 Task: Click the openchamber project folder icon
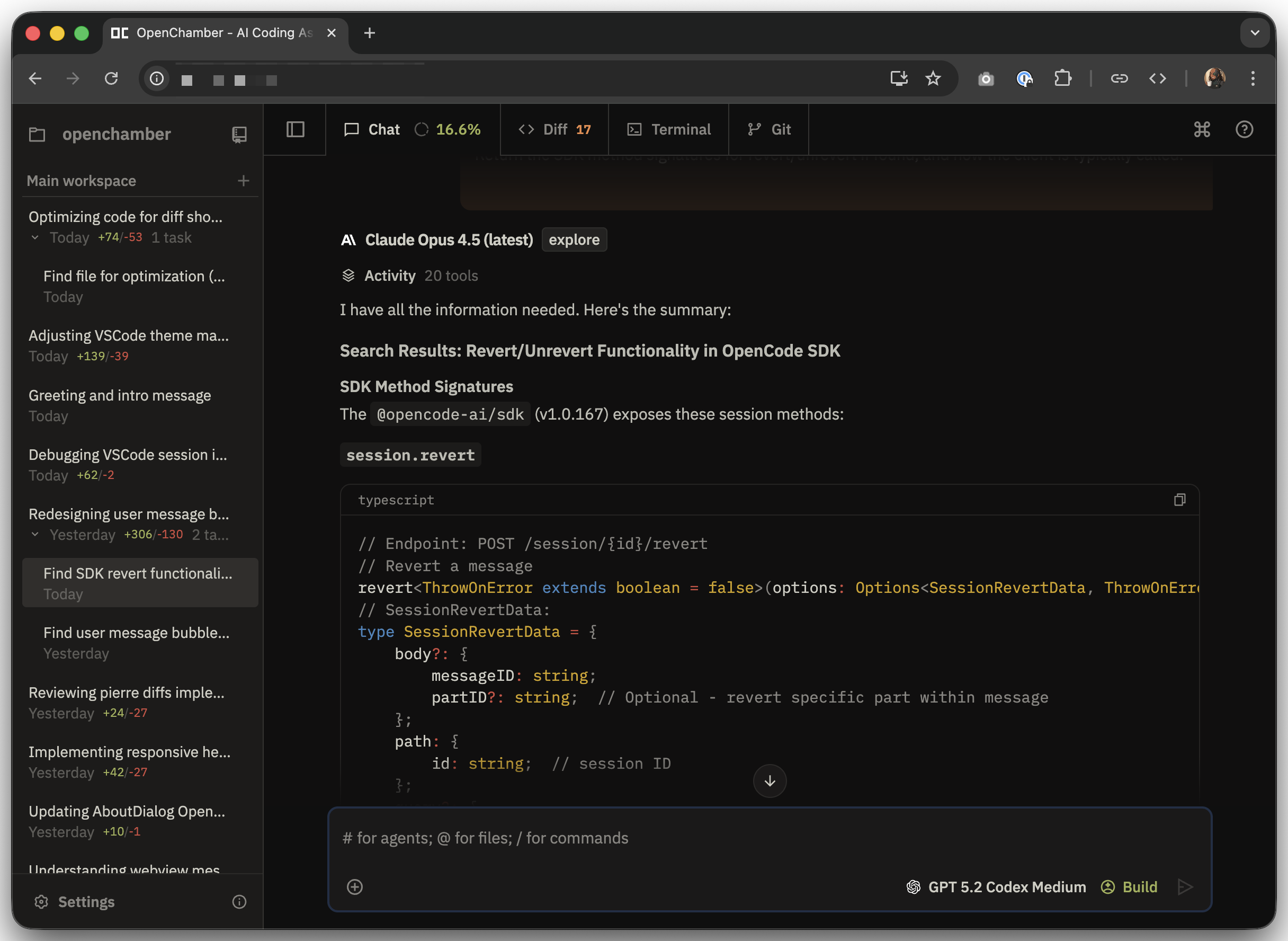37,135
